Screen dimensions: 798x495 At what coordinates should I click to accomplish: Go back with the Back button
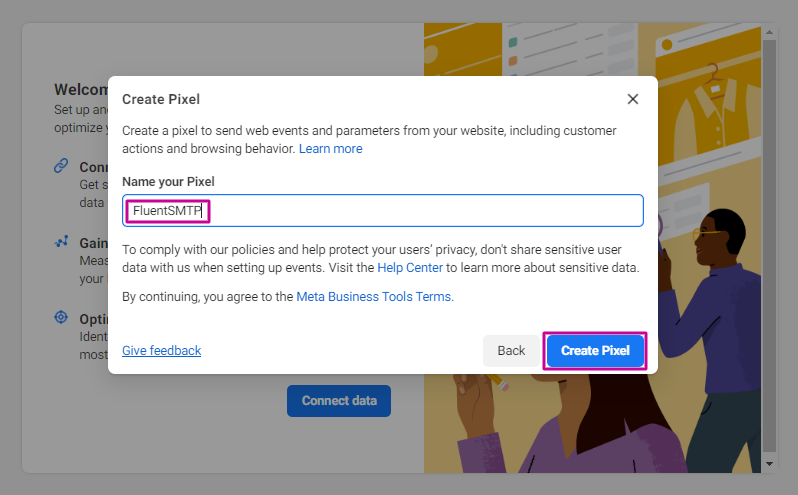point(511,351)
